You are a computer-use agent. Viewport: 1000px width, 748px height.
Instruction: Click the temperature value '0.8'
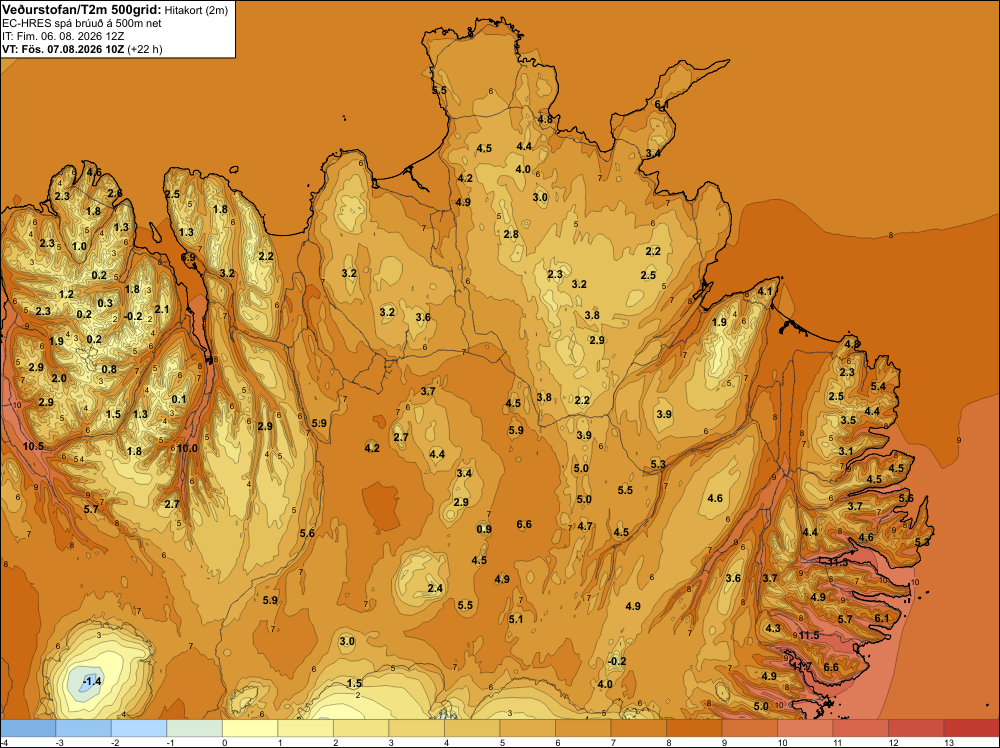[x=109, y=369]
